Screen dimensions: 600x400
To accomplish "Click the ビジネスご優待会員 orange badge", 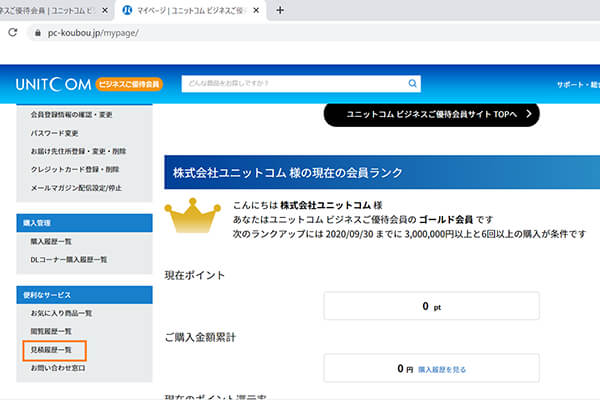I will (x=129, y=84).
